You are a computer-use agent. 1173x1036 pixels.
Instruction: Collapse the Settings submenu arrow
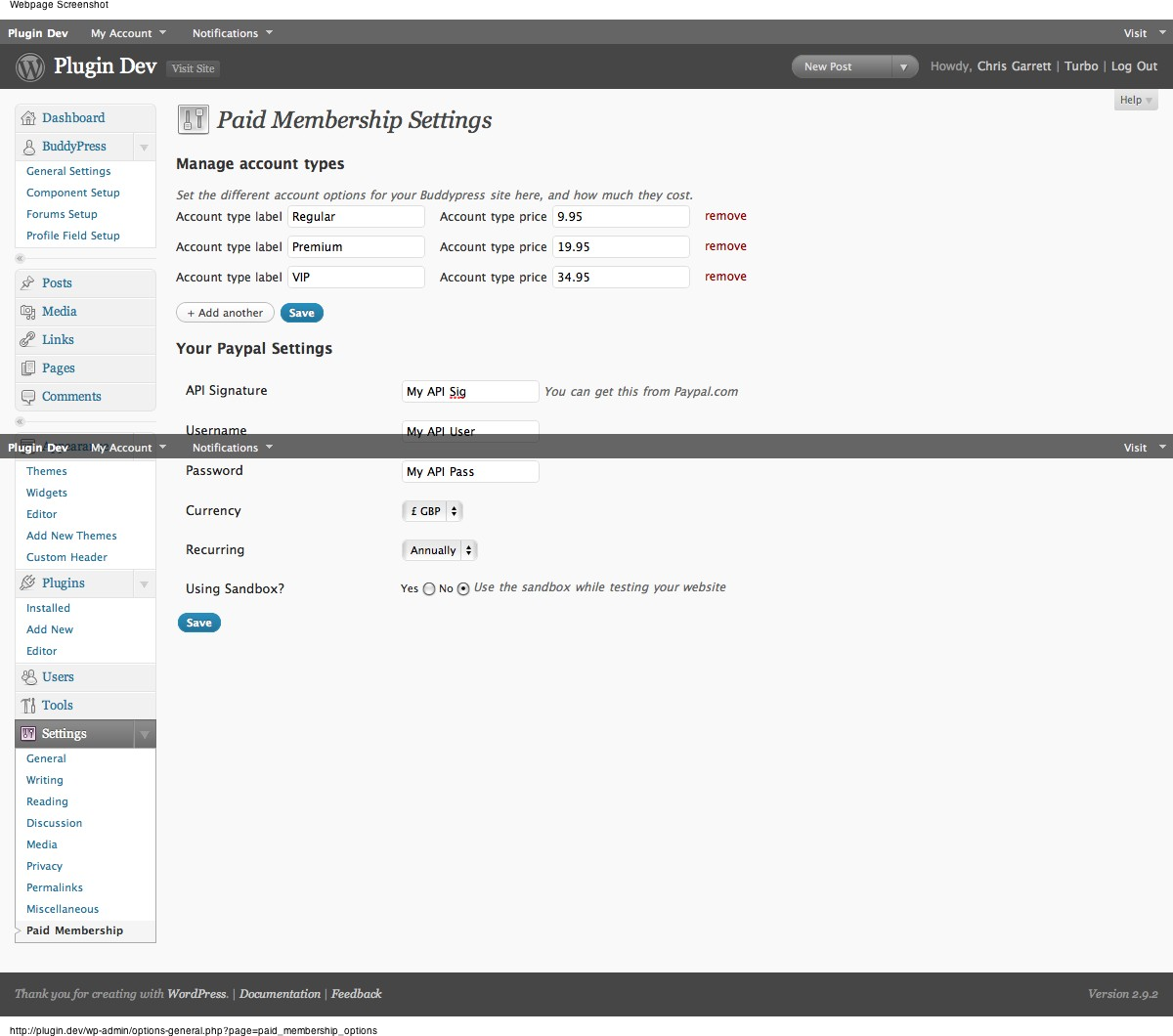(x=144, y=734)
